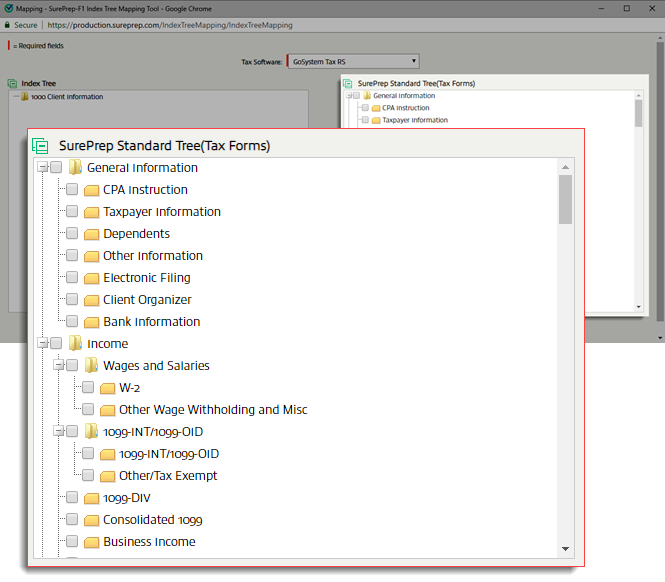The height and width of the screenshot is (582, 665).
Task: Open the Tax Software dropdown
Action: pyautogui.click(x=353, y=61)
